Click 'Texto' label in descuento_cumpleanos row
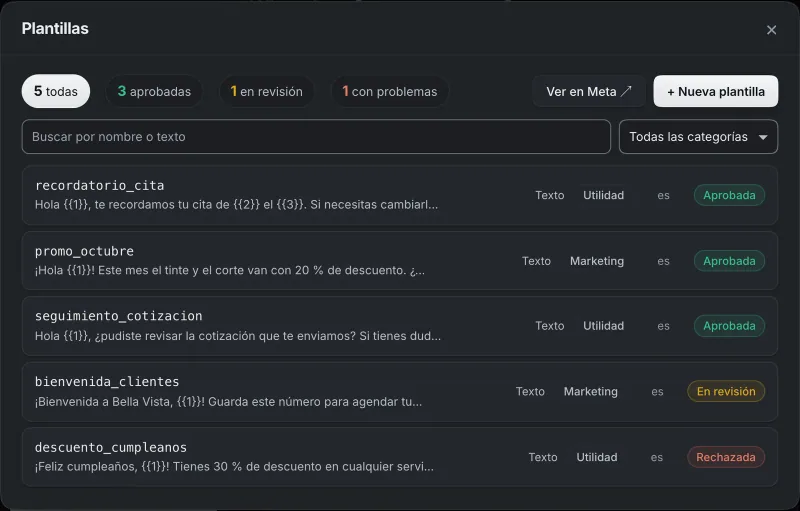Screen dimensions: 800x511 pos(543,457)
